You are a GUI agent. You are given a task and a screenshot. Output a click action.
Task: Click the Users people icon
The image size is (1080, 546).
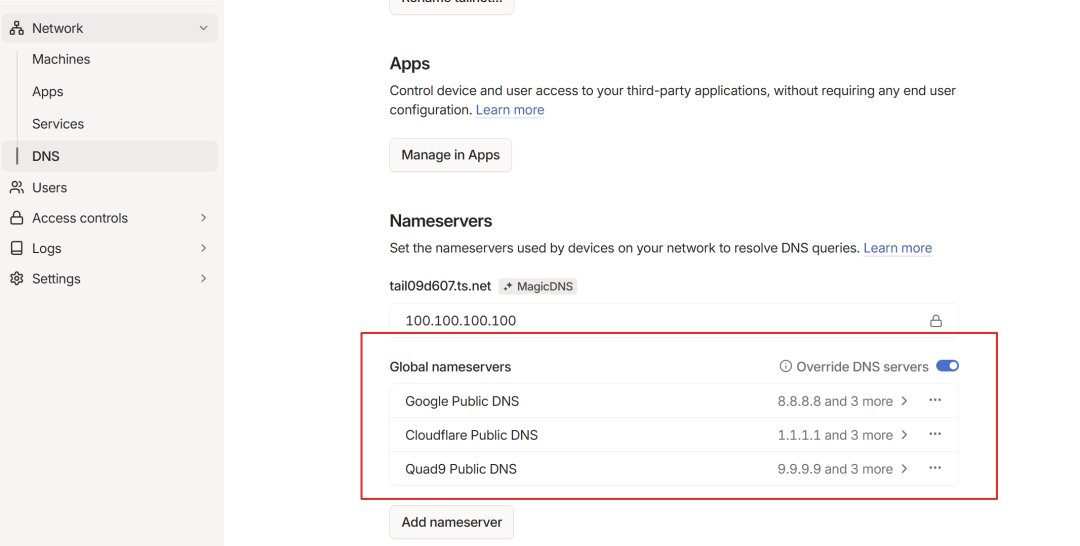[17, 187]
